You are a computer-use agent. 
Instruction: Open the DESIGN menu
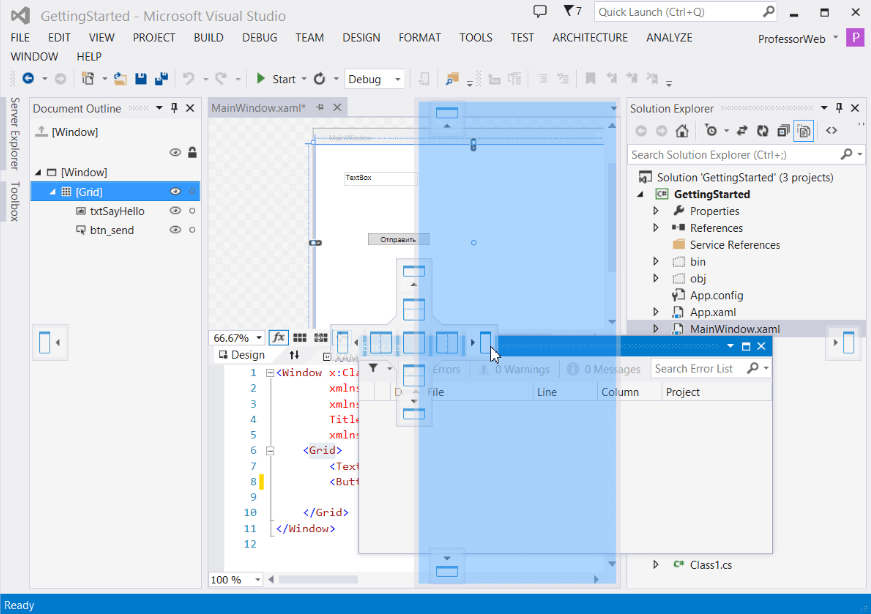tap(361, 37)
